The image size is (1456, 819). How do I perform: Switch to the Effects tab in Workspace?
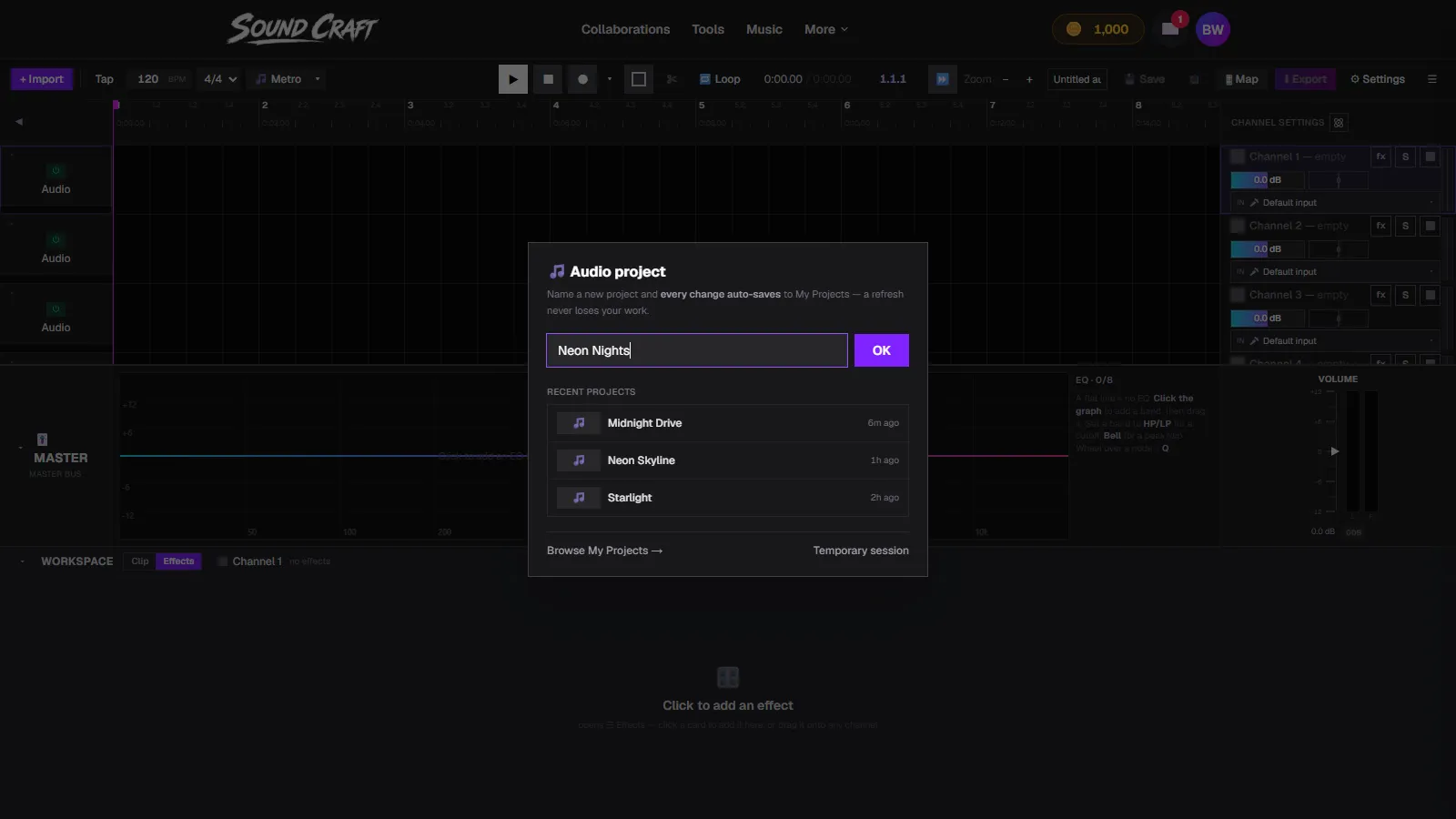click(x=178, y=561)
